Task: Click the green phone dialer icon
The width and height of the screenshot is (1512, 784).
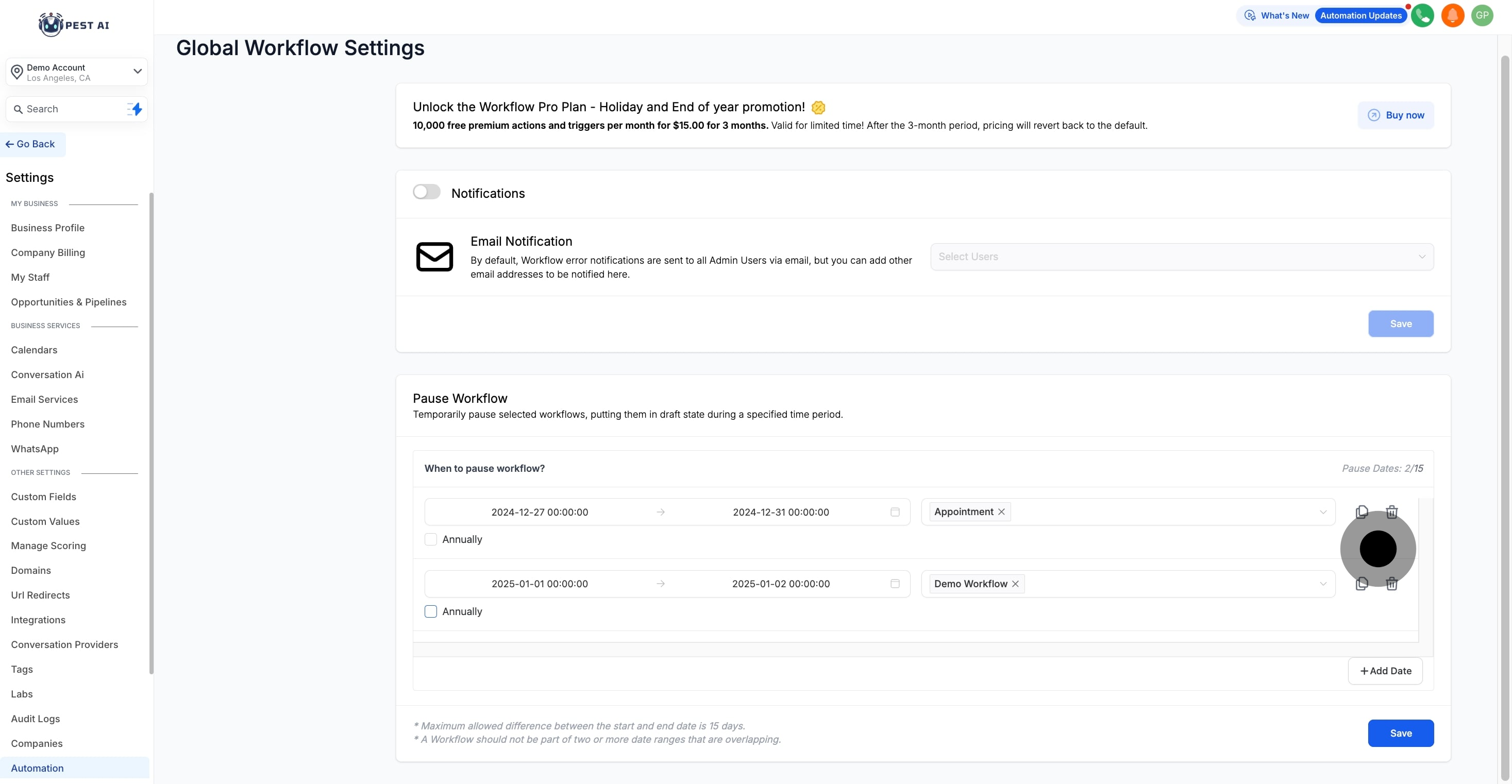Action: pos(1422,16)
